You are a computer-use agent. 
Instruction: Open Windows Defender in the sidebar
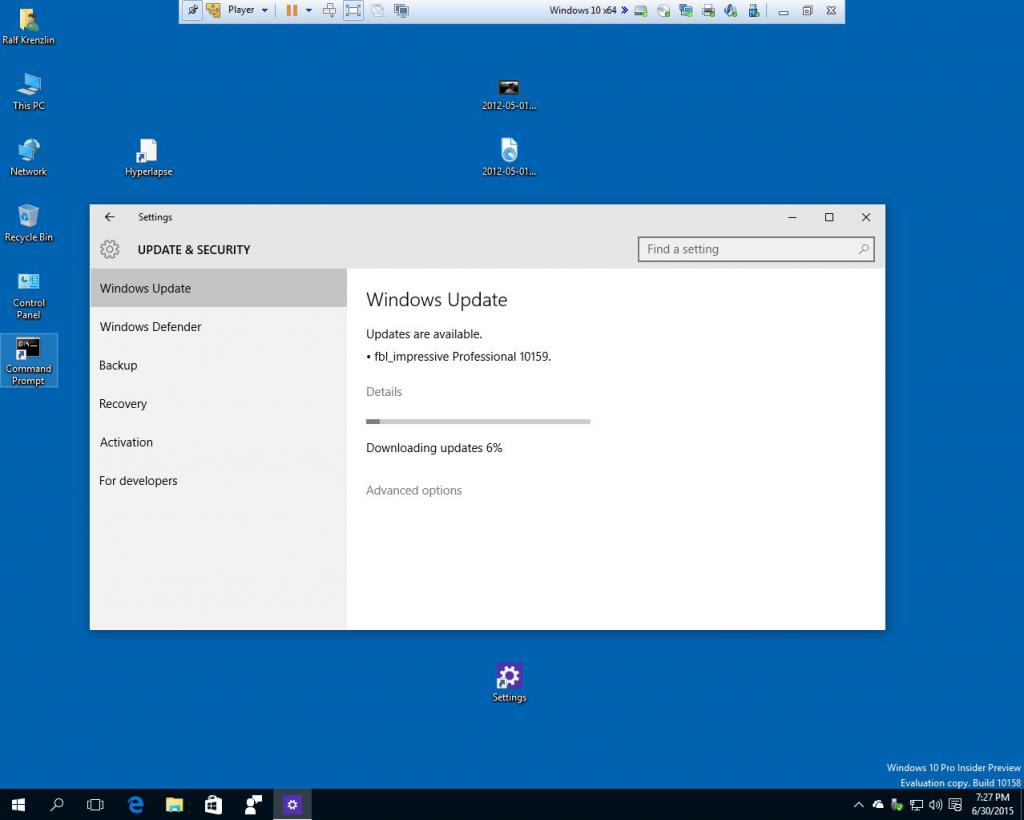tap(218, 326)
